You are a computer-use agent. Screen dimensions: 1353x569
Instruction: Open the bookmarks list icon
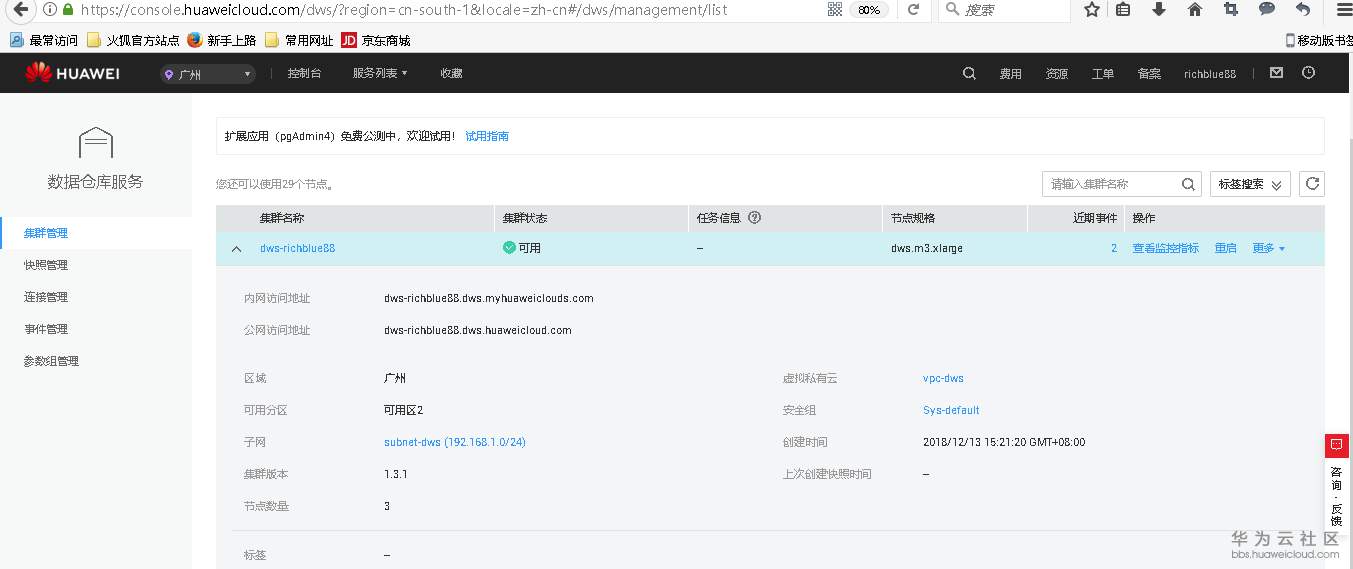pos(1124,10)
